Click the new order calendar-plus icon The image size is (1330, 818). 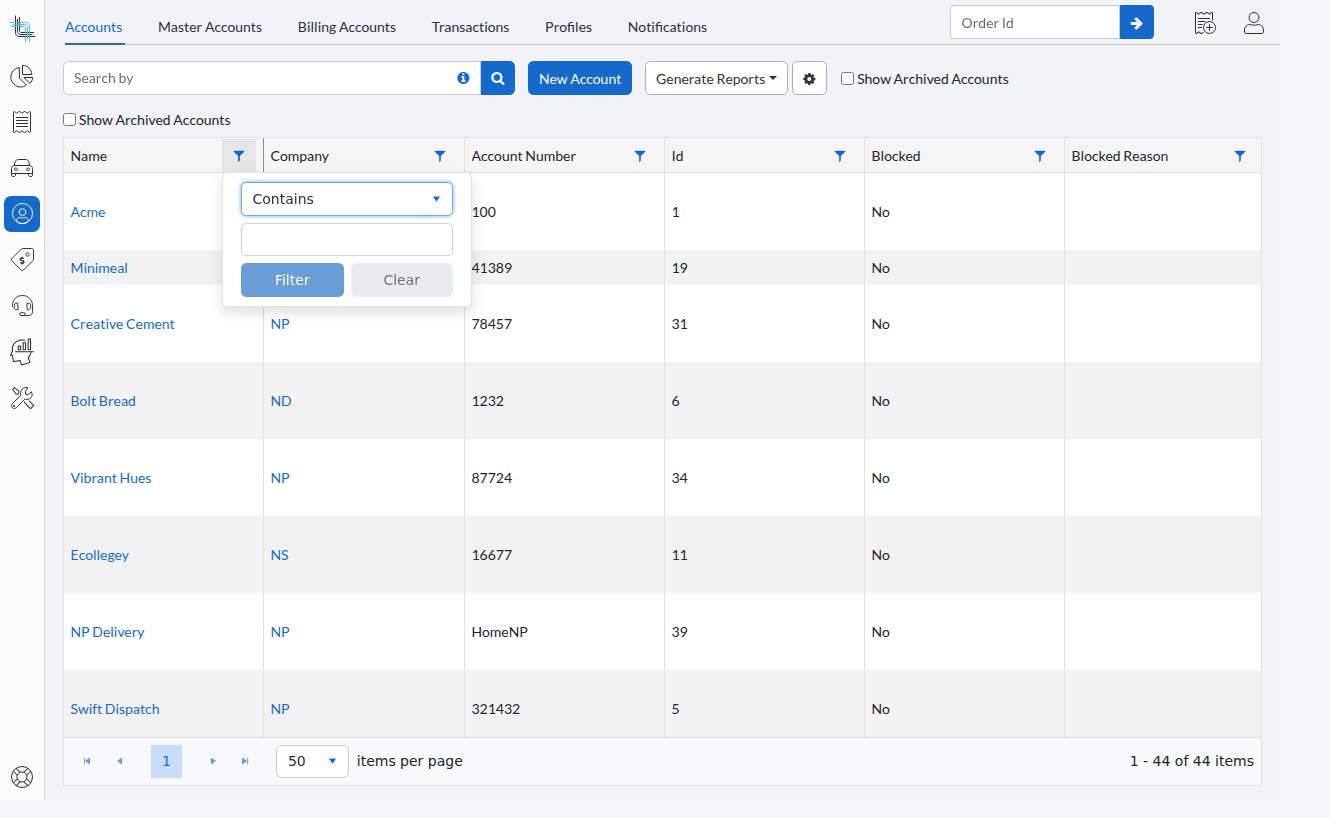[x=1205, y=23]
